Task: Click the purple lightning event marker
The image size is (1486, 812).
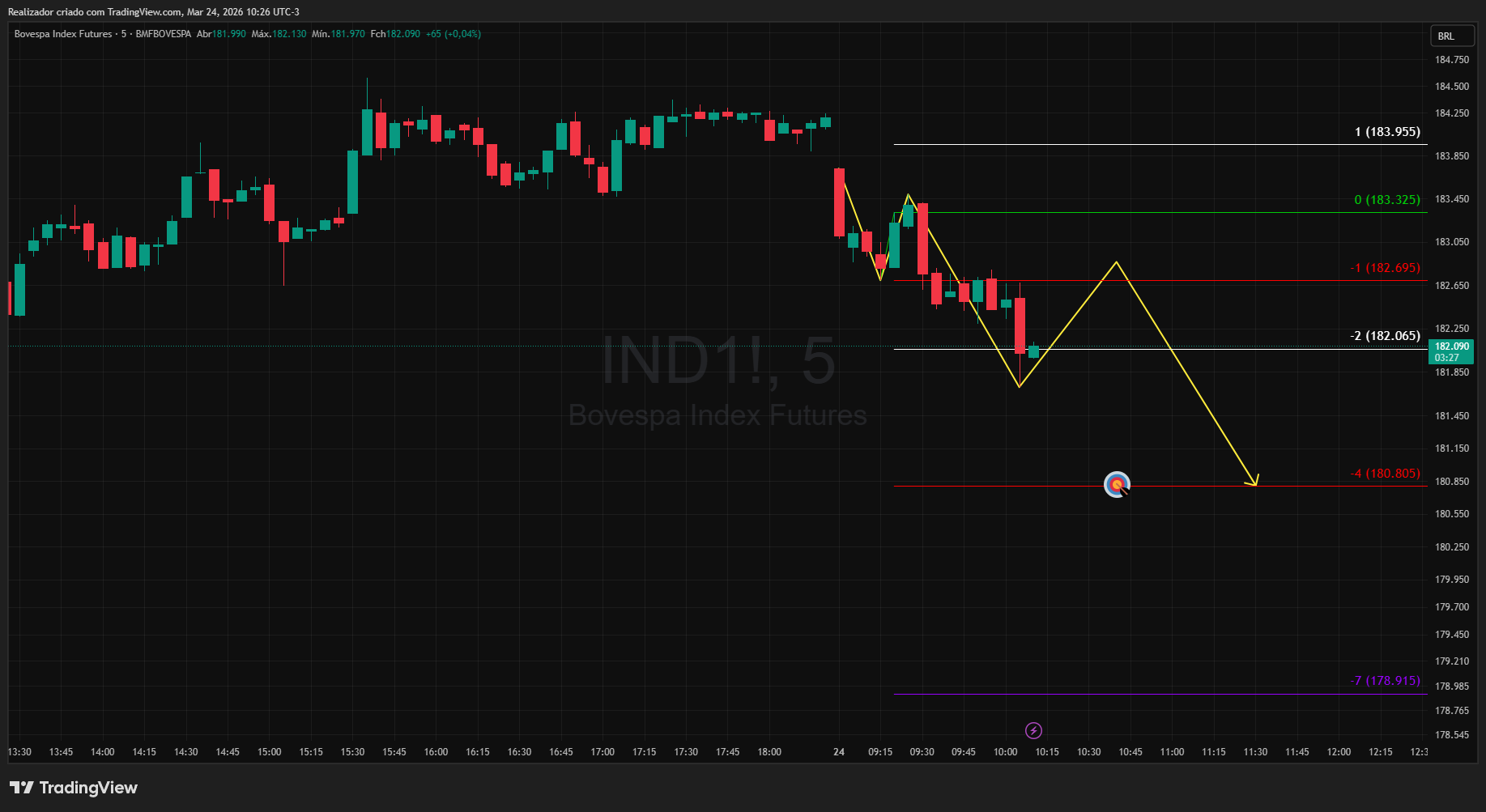Action: pos(1033,731)
